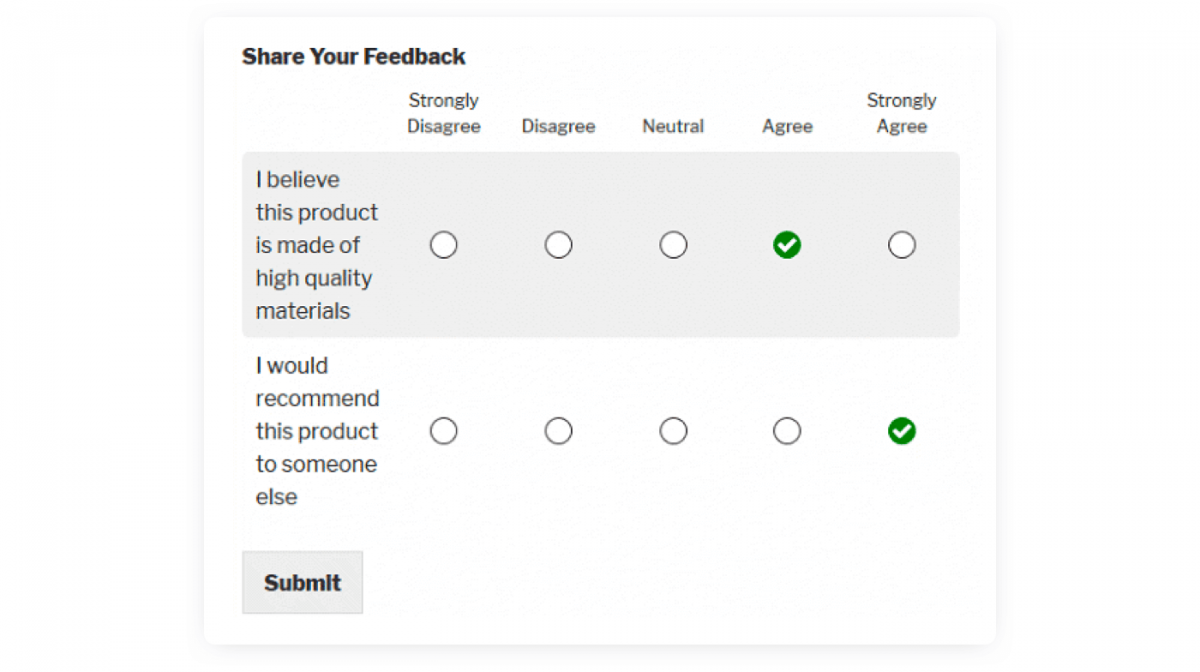Mark Neutral for recommend to someone else

[x=674, y=431]
